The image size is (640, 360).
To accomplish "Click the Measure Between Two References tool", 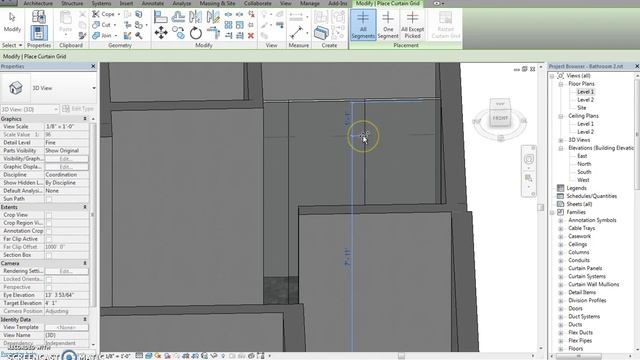I will point(297,33).
